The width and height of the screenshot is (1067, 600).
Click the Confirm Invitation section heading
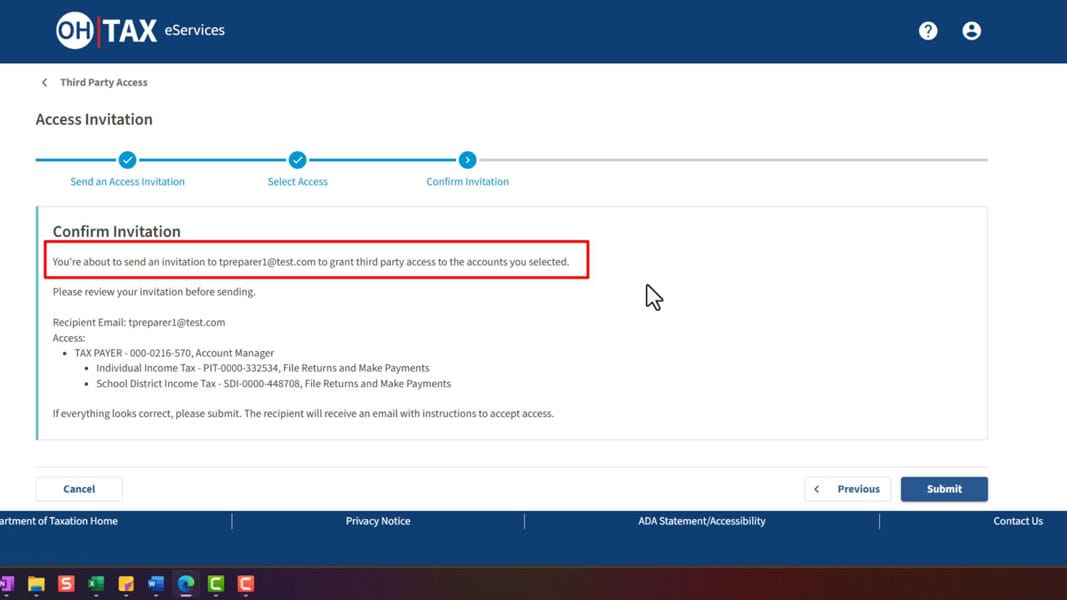[x=116, y=231]
